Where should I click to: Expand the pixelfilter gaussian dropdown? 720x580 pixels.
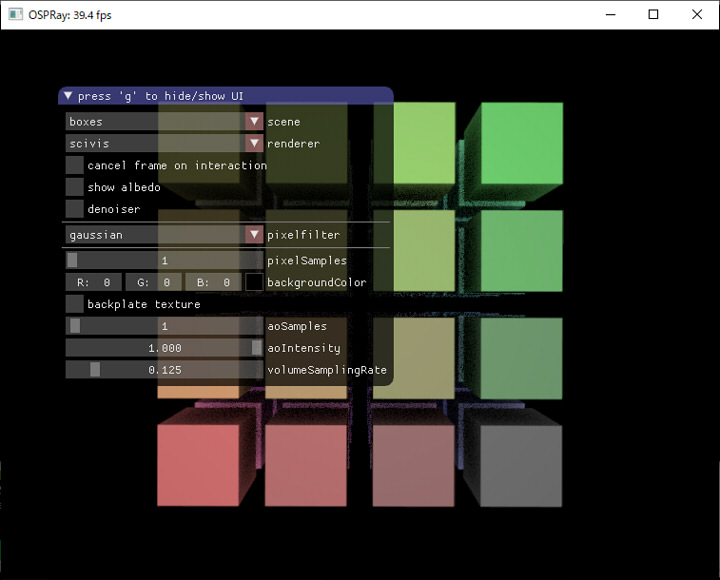click(164, 235)
